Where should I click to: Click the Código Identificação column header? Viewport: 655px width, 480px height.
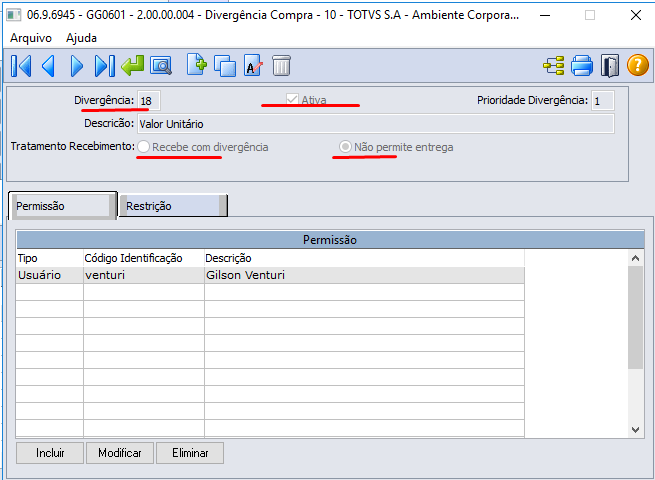pyautogui.click(x=144, y=258)
